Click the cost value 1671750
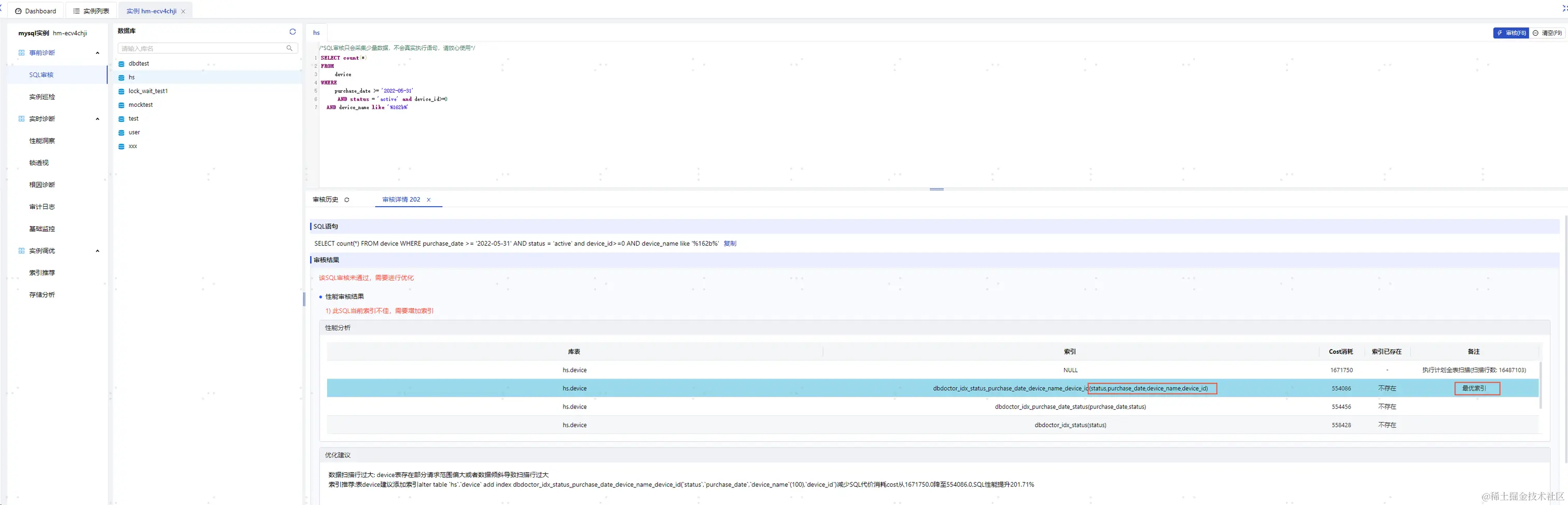 1341,370
